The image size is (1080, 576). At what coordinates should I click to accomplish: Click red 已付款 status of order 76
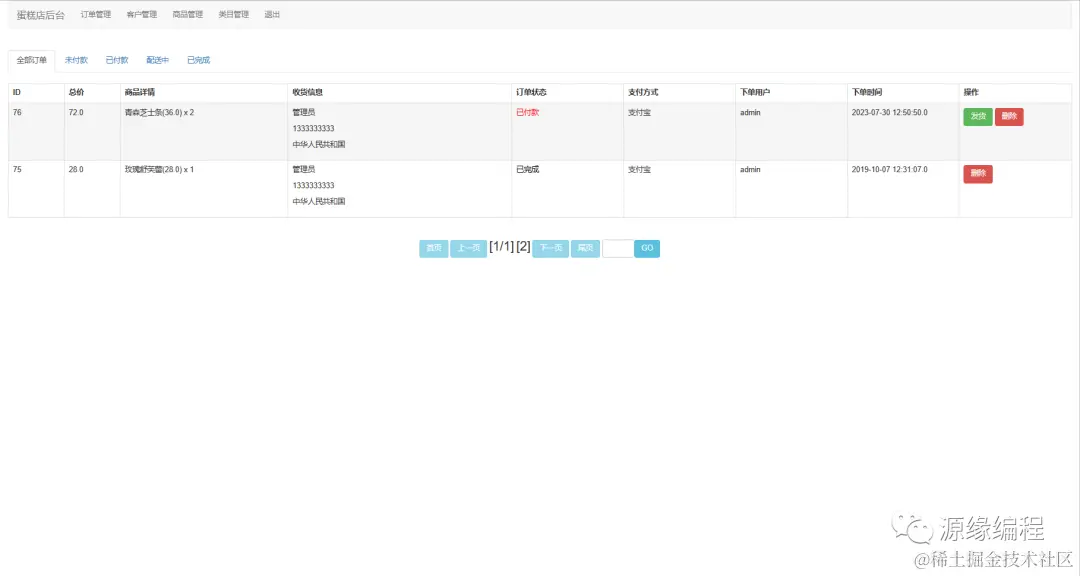click(x=528, y=112)
